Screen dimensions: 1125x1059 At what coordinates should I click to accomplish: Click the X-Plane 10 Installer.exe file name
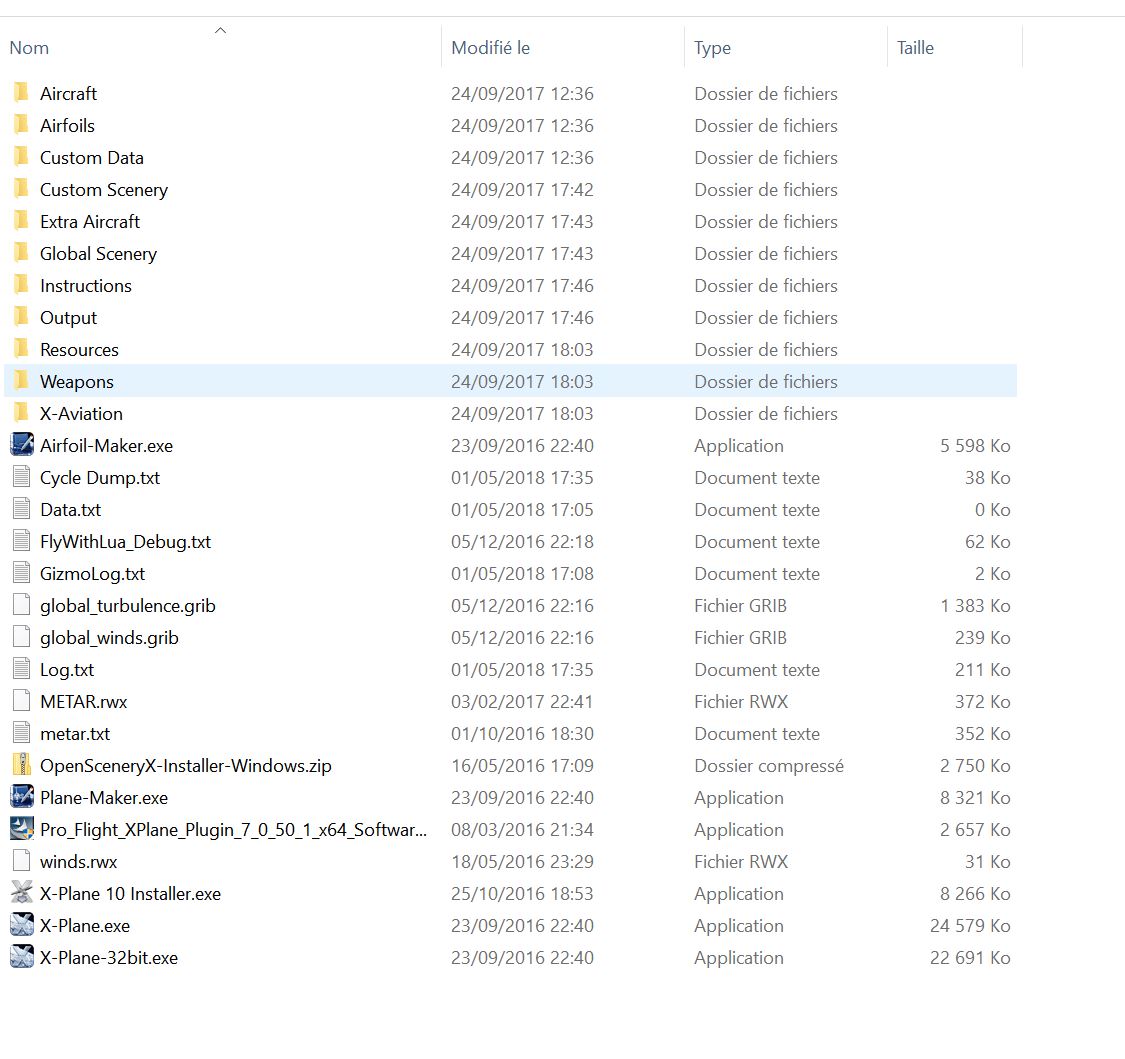131,894
